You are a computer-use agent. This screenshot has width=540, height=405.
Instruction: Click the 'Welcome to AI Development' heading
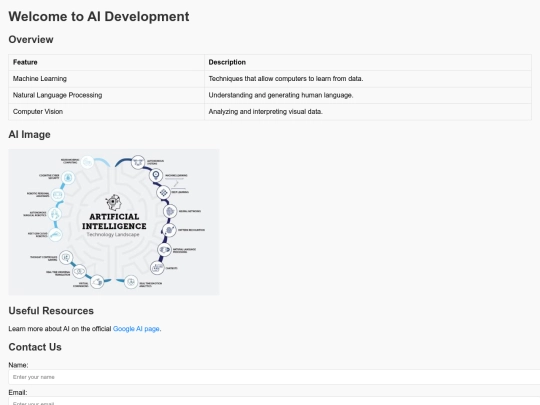coord(99,17)
